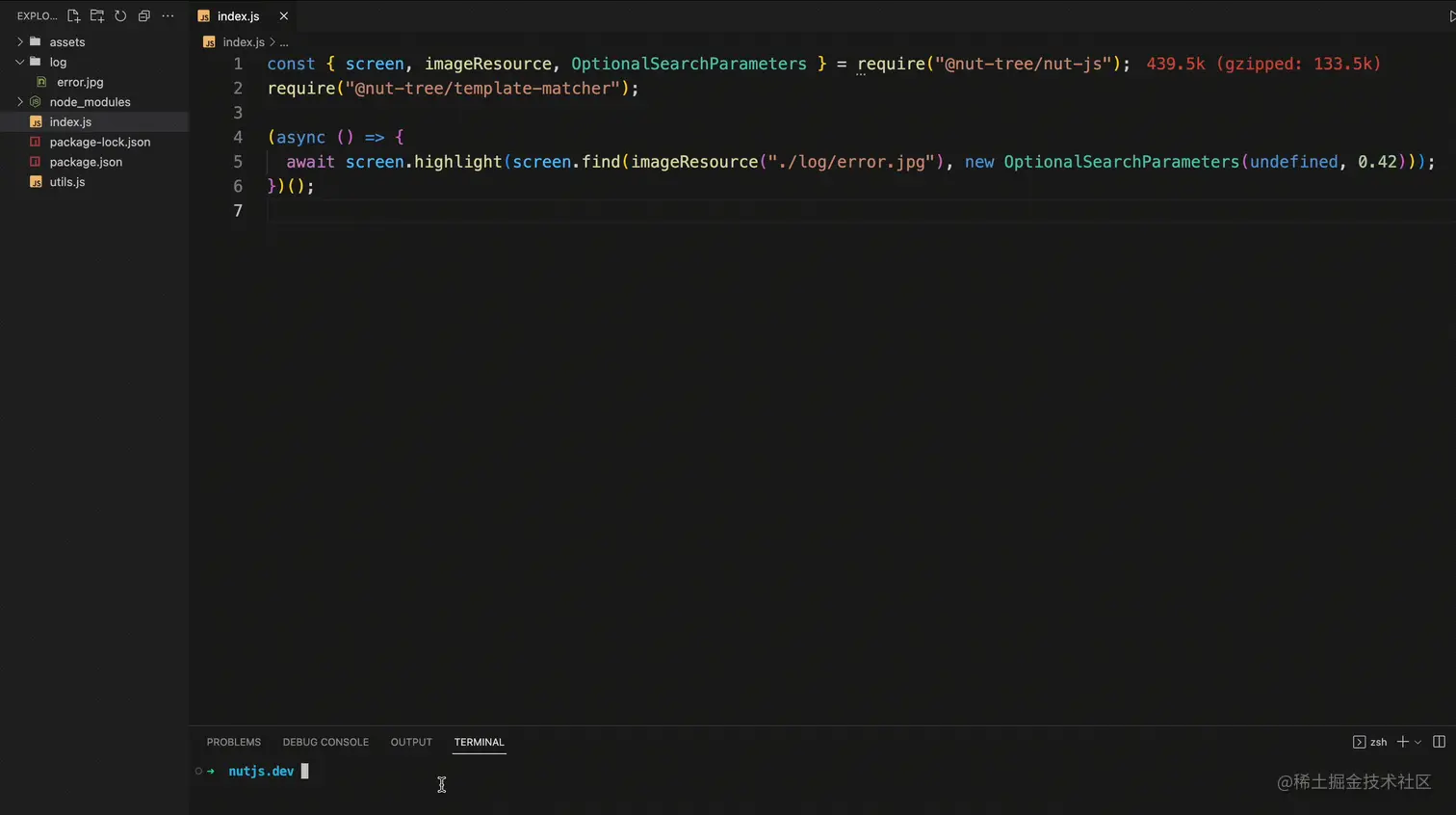Click inside the terminal input line
Viewport: 1456px width, 815px height.
[x=385, y=771]
